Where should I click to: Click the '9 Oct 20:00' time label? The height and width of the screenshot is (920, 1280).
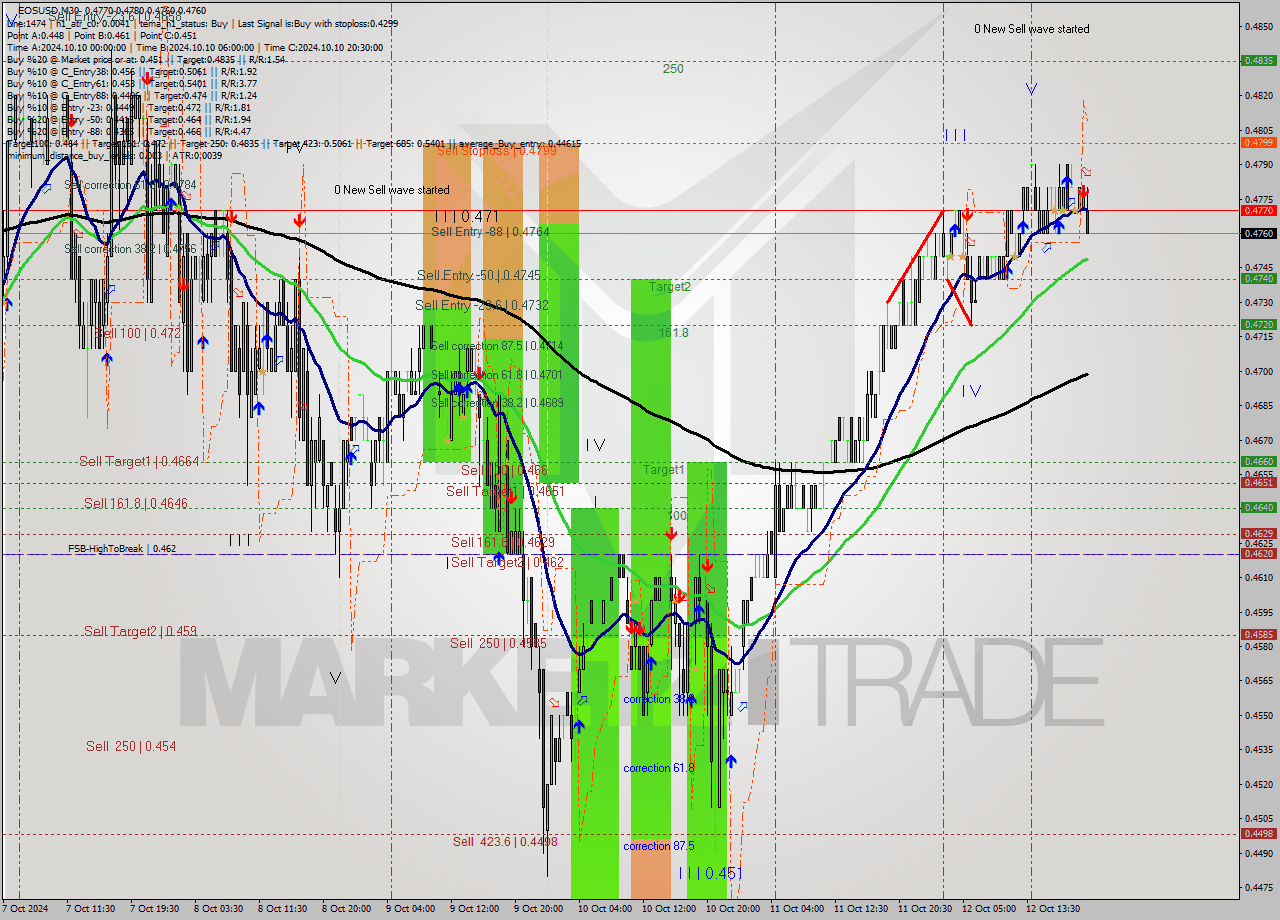click(539, 909)
